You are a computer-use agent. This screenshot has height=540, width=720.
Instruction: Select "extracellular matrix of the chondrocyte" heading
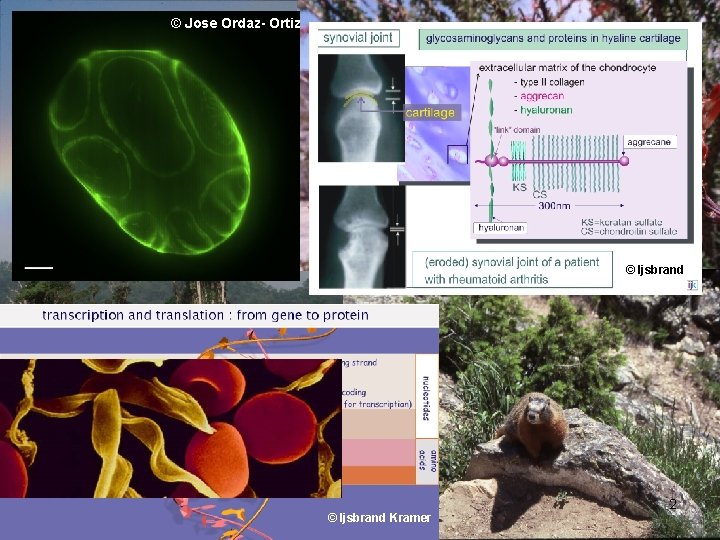point(567,68)
